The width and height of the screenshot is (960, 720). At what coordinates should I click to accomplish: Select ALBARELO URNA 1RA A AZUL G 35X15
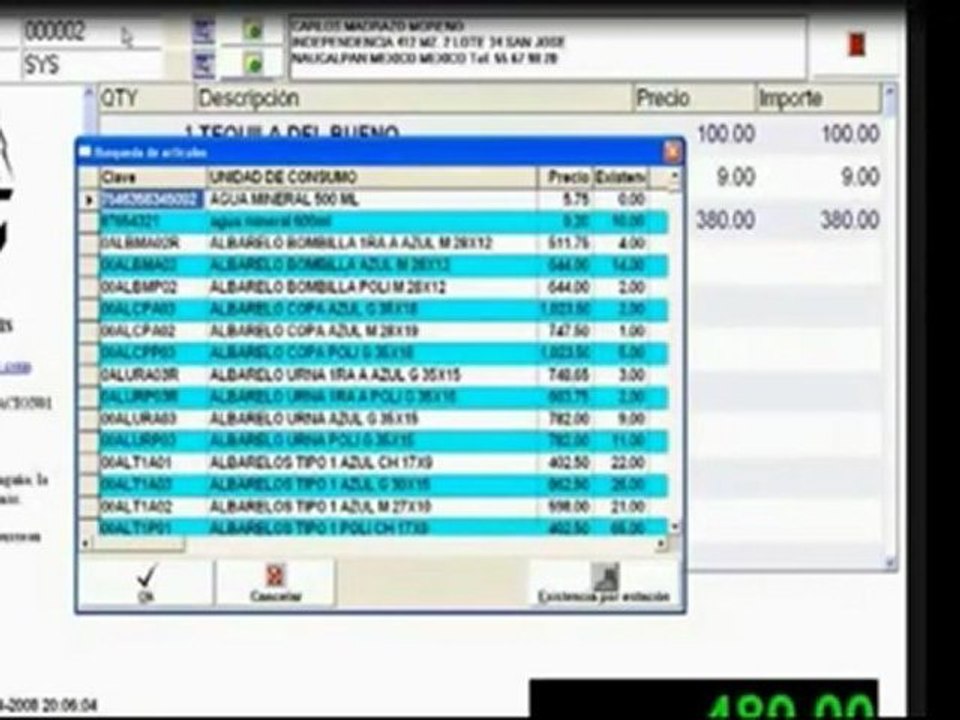tap(383, 375)
